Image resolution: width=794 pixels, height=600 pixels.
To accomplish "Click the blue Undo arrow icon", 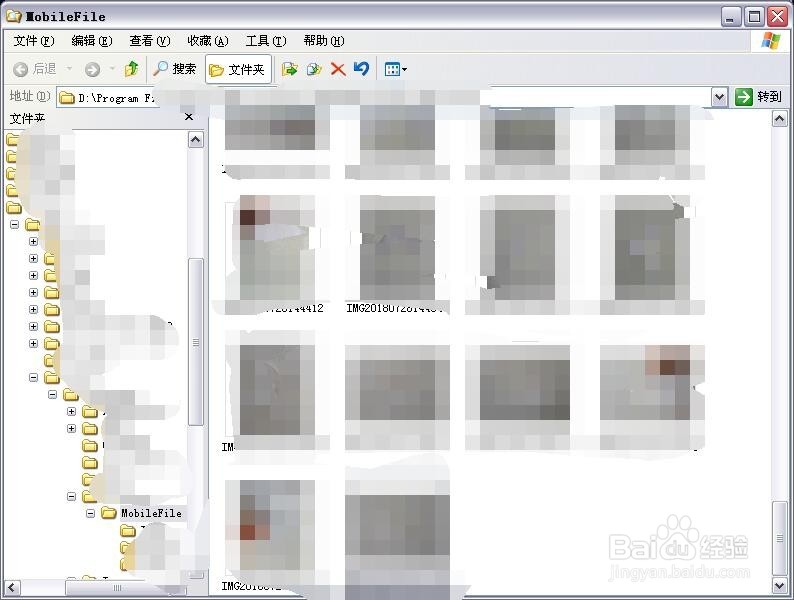I will click(x=362, y=68).
